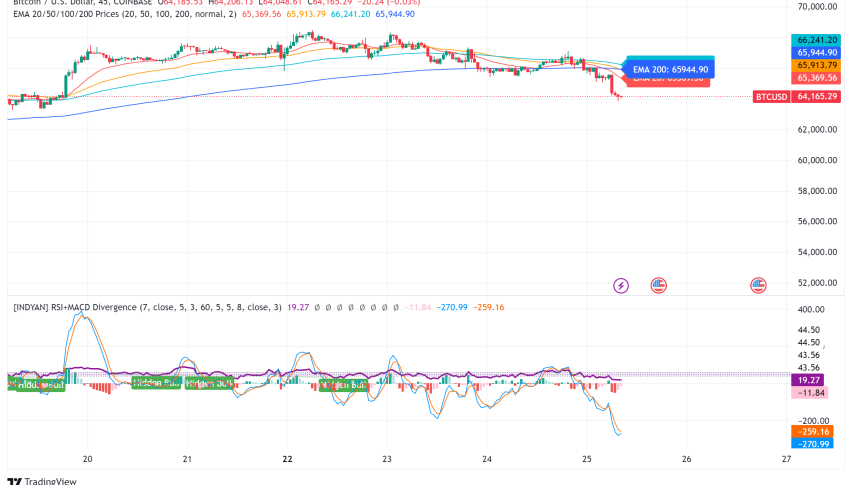Click the purple 19.27 axis label

point(808,380)
